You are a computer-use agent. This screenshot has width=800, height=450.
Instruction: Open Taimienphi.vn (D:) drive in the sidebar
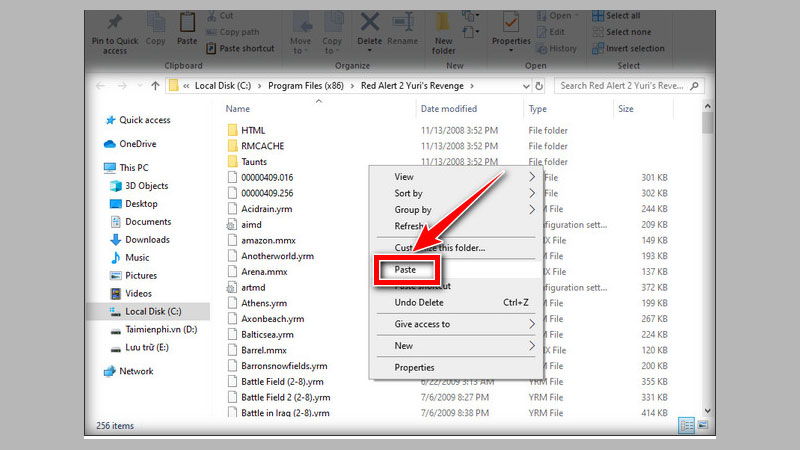pyautogui.click(x=161, y=329)
